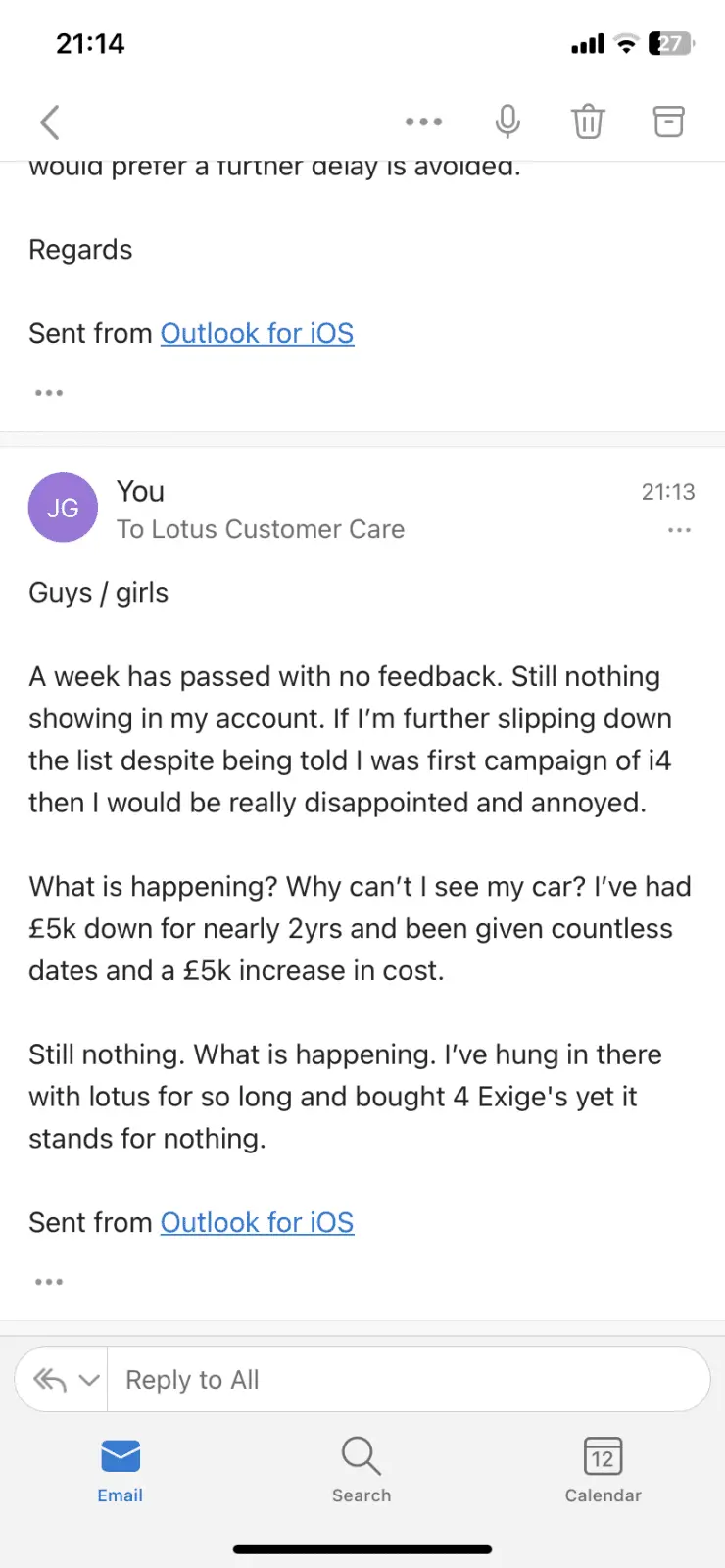This screenshot has height=1568, width=725.
Task: Expand quoted text below the last message
Action: (x=49, y=1282)
